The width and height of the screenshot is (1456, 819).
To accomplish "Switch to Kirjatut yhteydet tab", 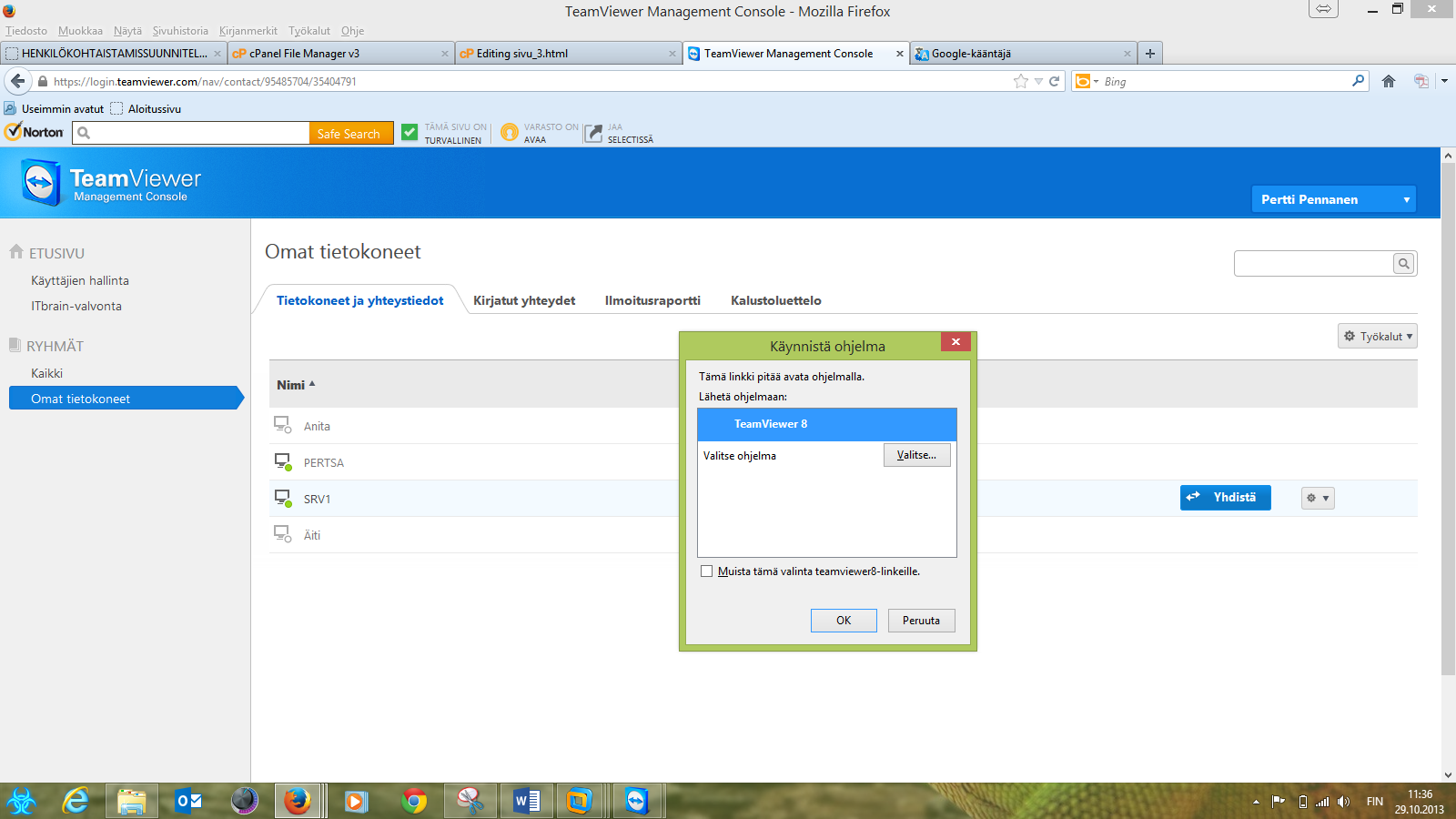I will [x=524, y=300].
